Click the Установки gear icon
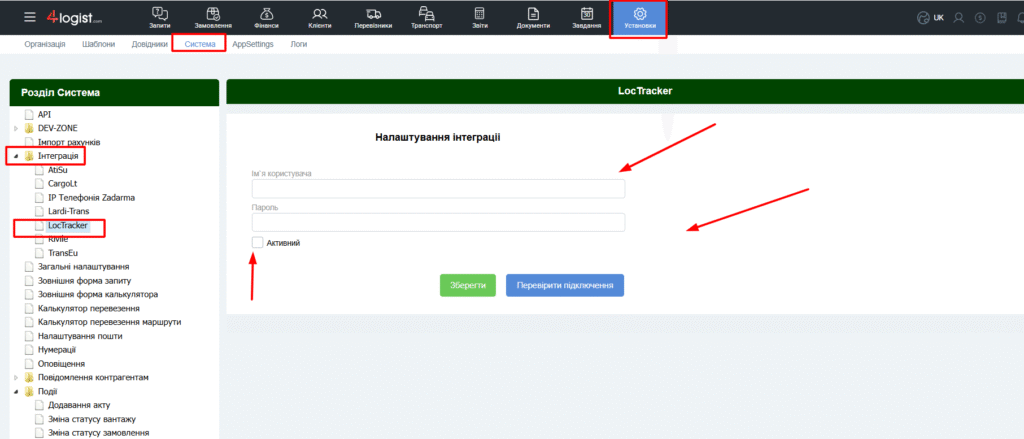The image size is (1024, 439). point(640,13)
